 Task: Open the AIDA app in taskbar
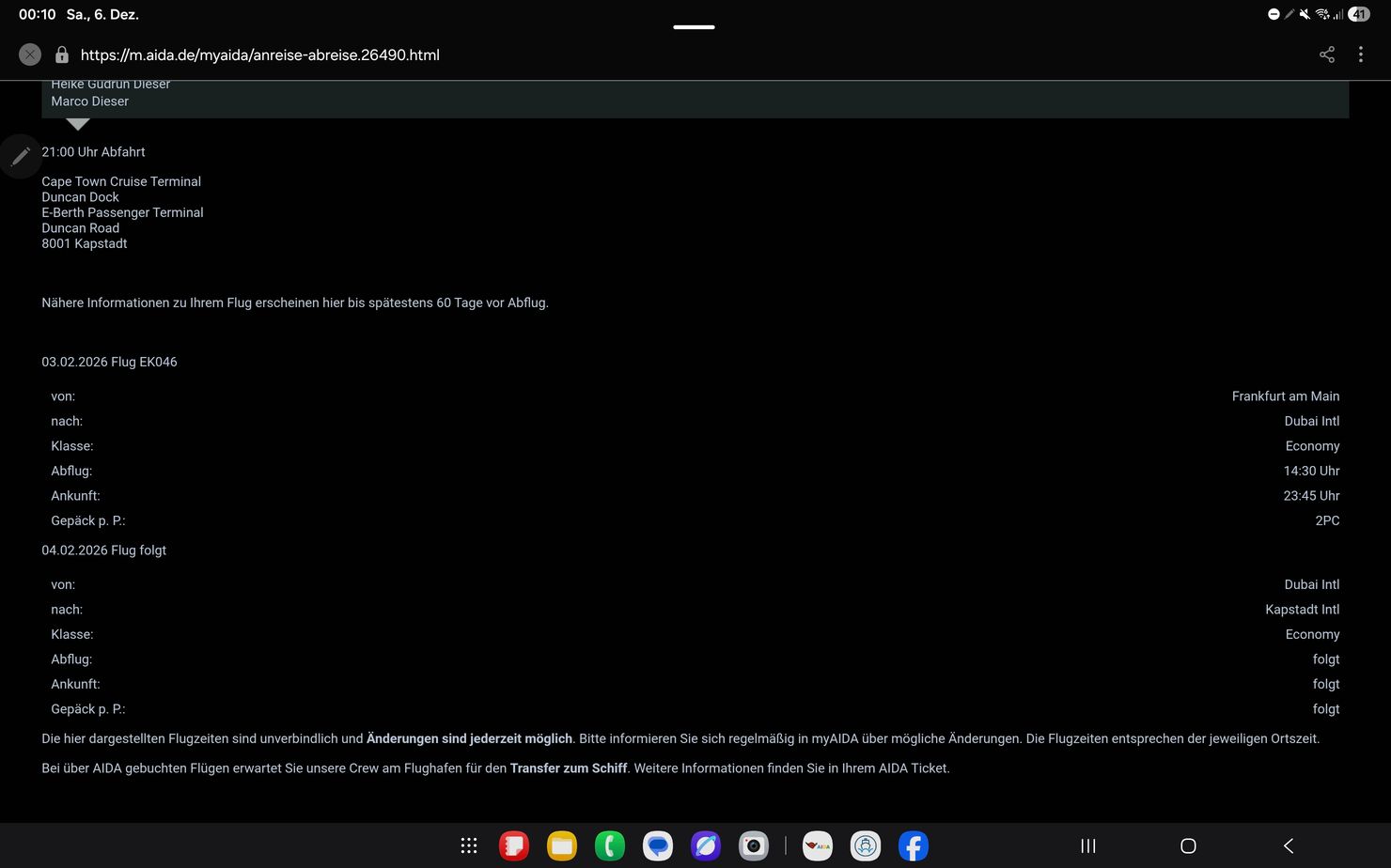pos(818,845)
